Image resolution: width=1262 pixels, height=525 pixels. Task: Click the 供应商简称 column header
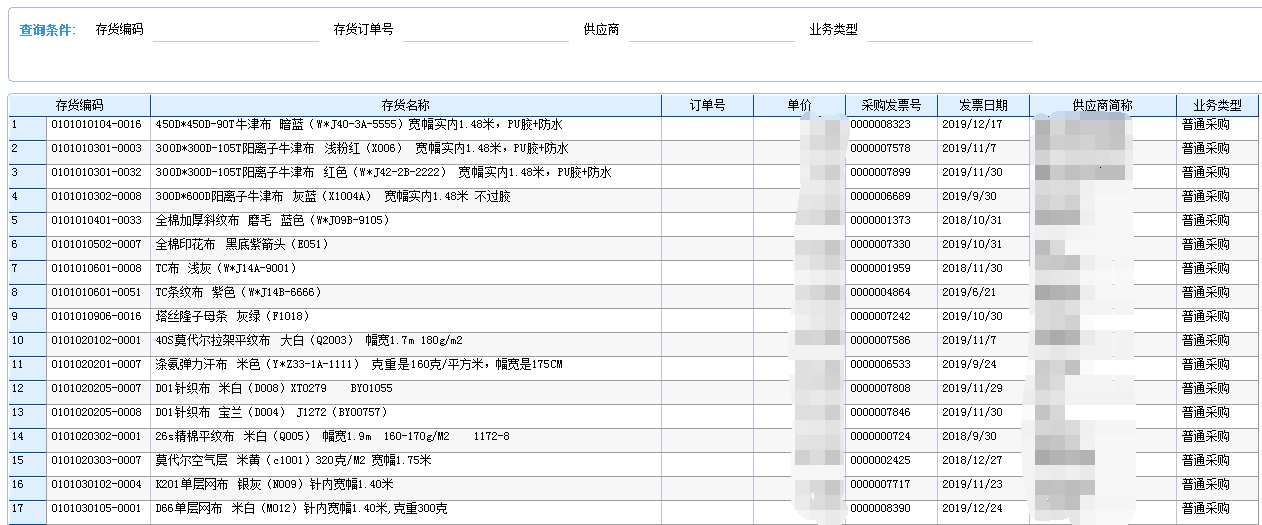pos(1103,105)
